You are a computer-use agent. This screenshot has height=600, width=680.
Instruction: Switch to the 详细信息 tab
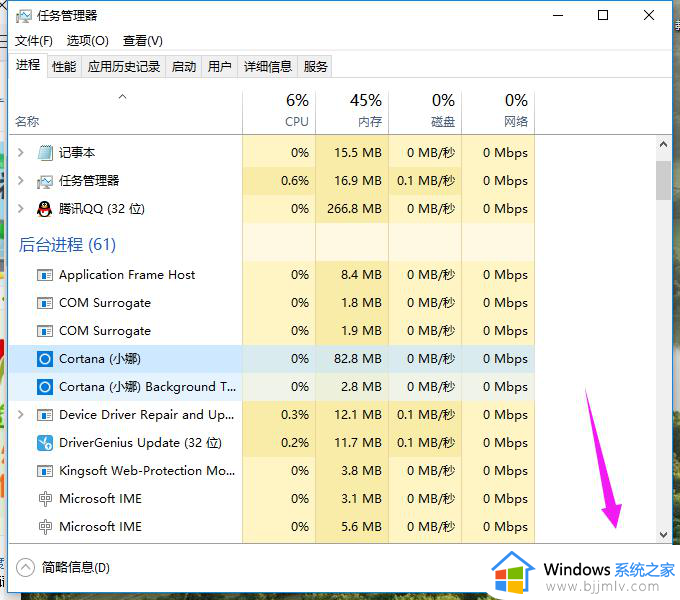tap(268, 66)
